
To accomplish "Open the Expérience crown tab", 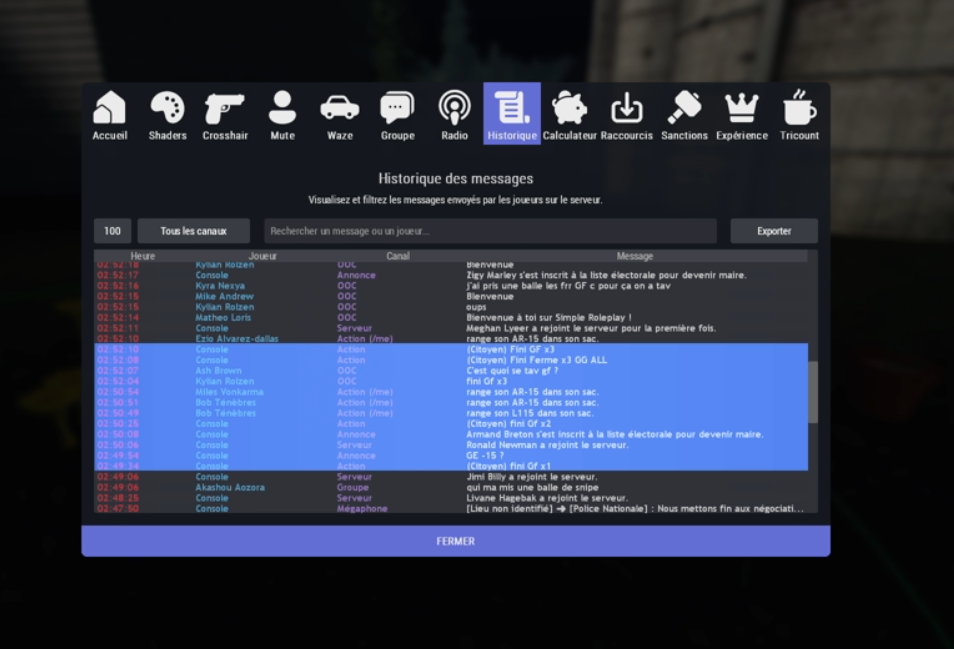I will [x=742, y=114].
